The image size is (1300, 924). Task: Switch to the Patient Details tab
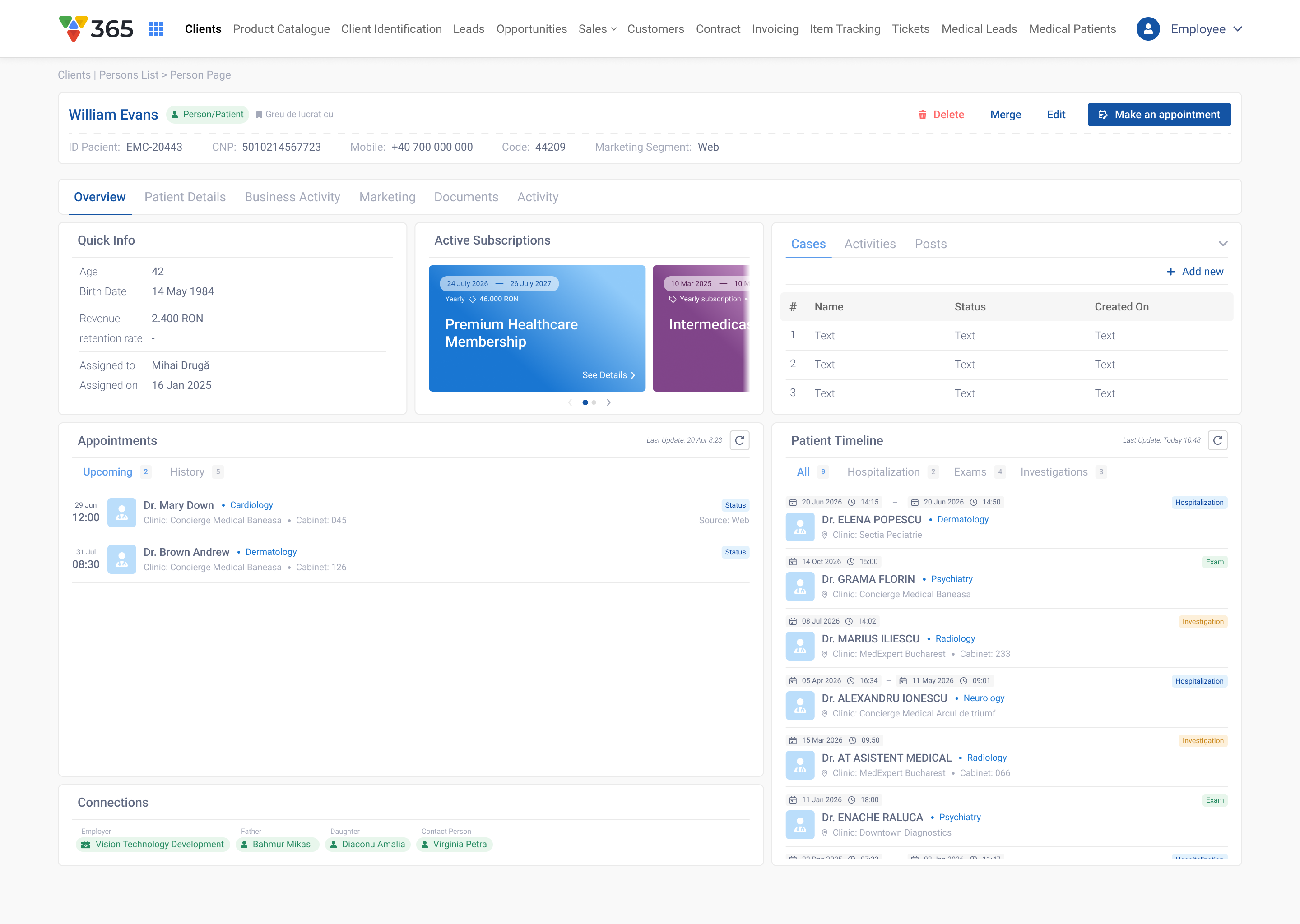click(x=185, y=197)
